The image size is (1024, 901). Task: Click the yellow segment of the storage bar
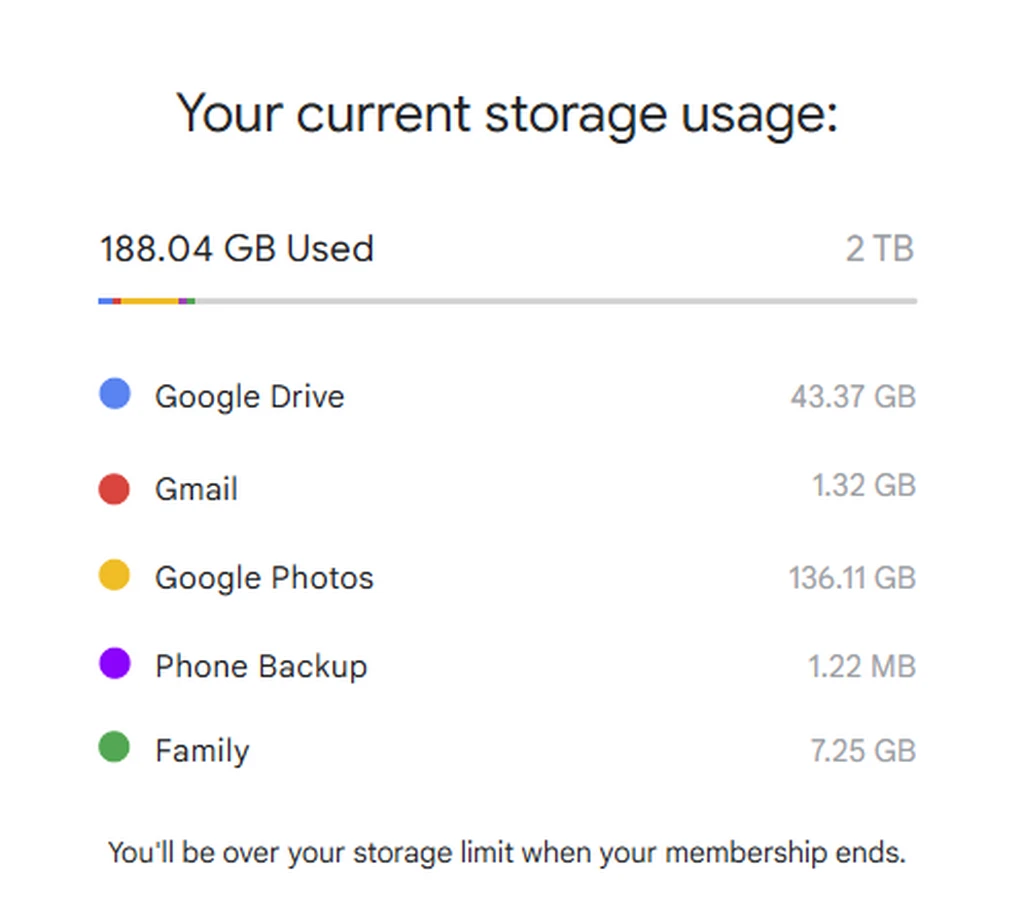tap(150, 300)
